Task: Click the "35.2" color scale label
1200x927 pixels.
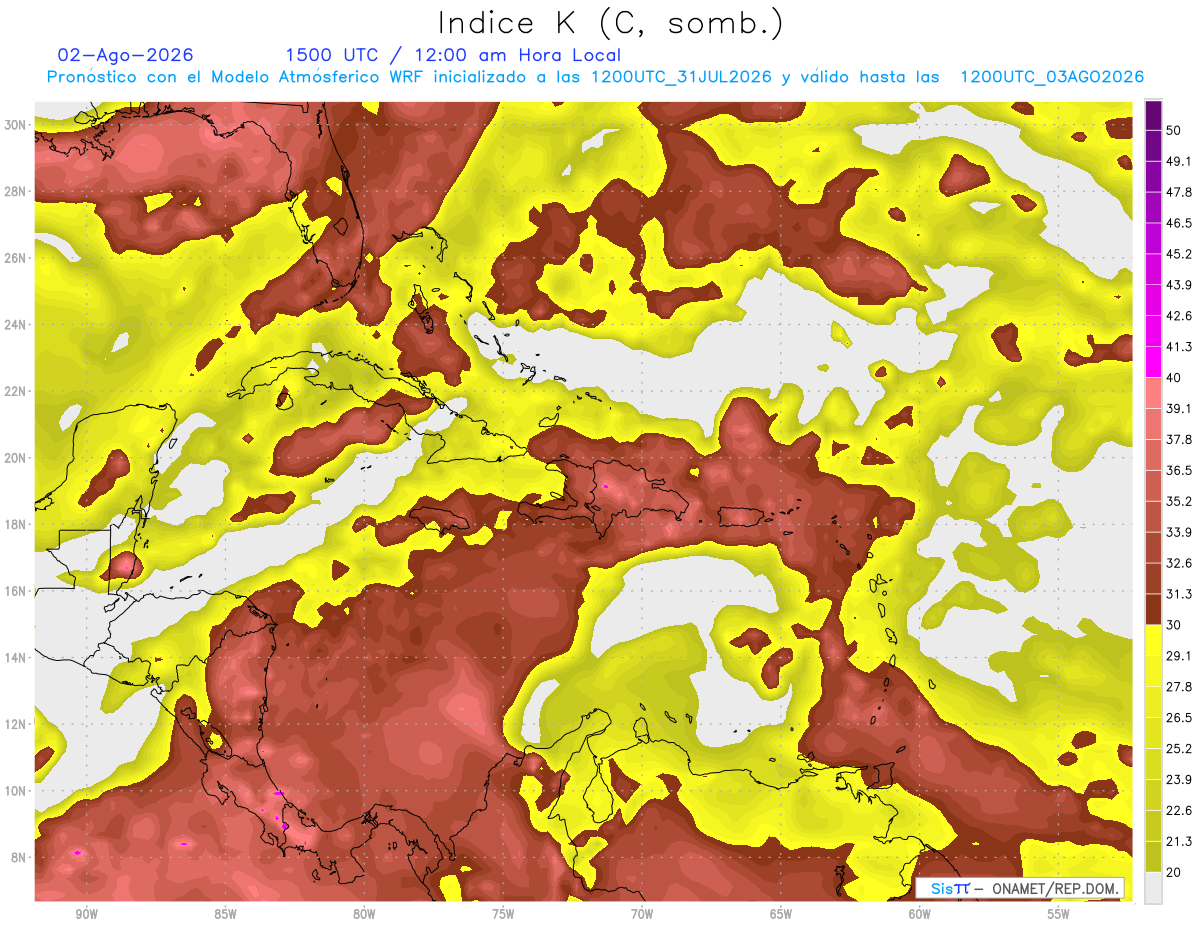Action: tap(1179, 502)
